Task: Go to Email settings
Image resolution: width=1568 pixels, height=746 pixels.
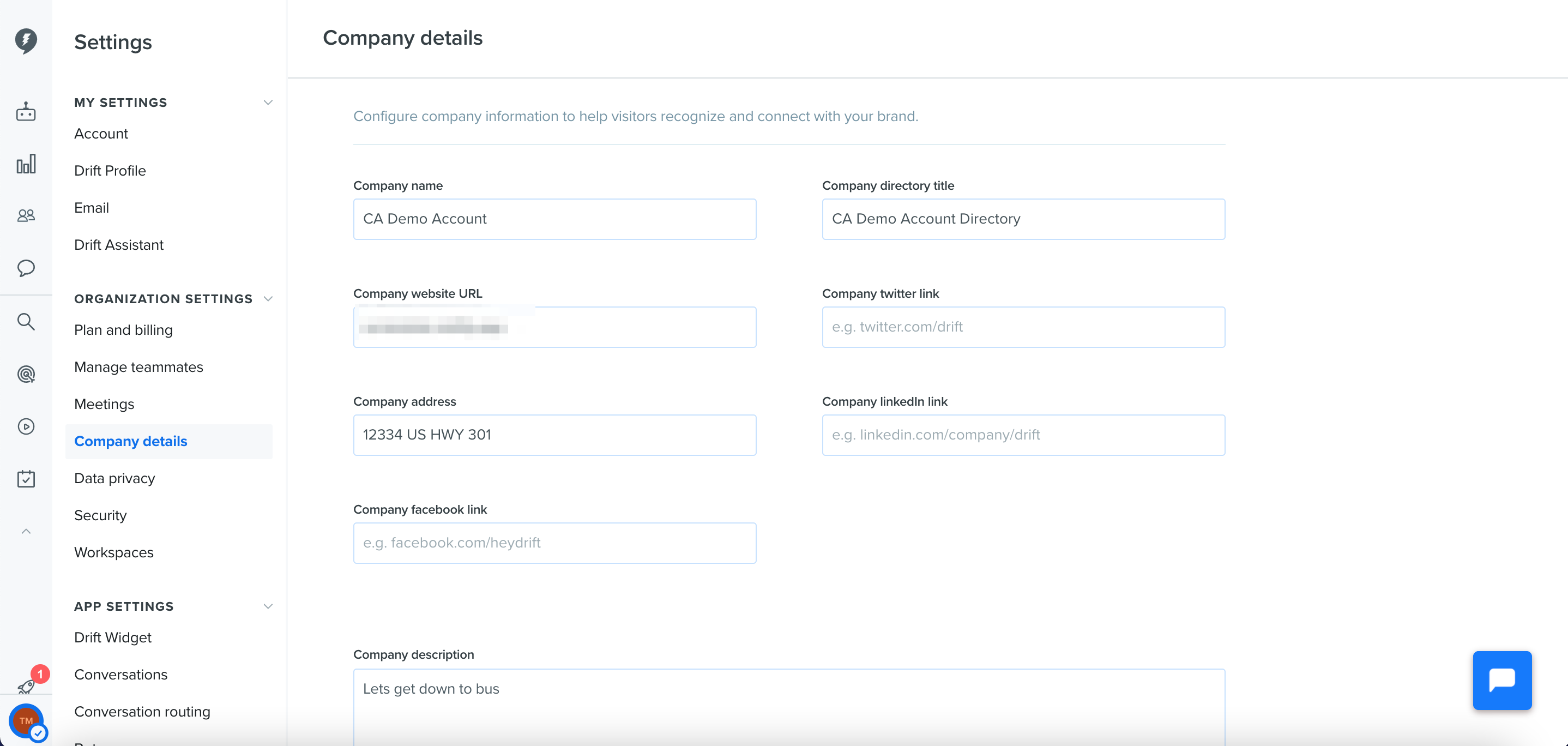Action: [x=91, y=208]
